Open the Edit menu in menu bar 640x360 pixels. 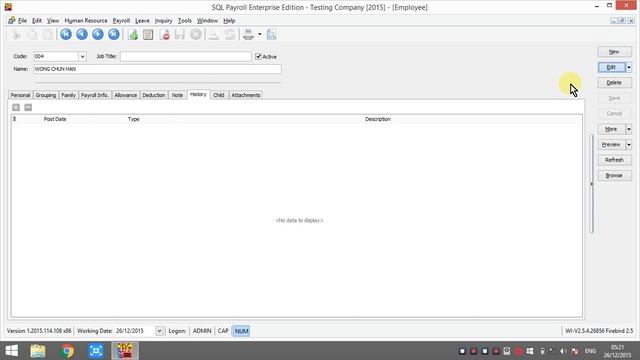(x=37, y=20)
